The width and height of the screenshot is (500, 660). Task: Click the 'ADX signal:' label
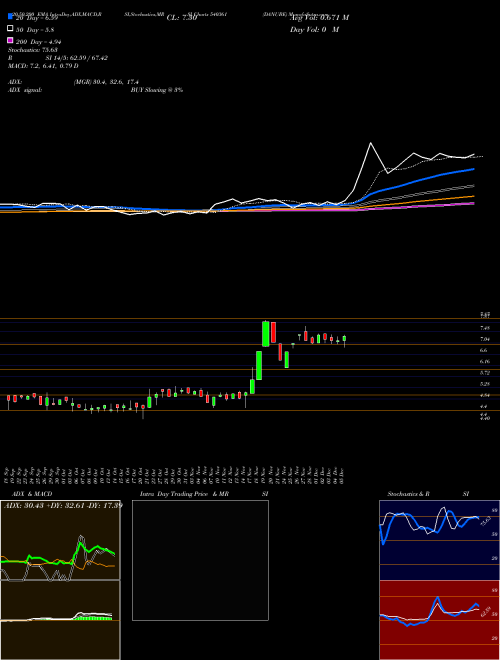tap(25, 90)
